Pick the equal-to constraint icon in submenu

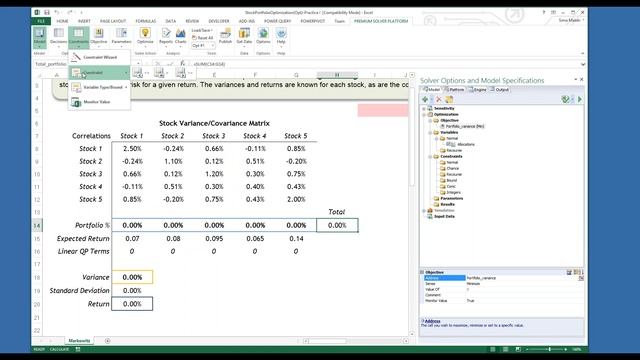click(159, 73)
